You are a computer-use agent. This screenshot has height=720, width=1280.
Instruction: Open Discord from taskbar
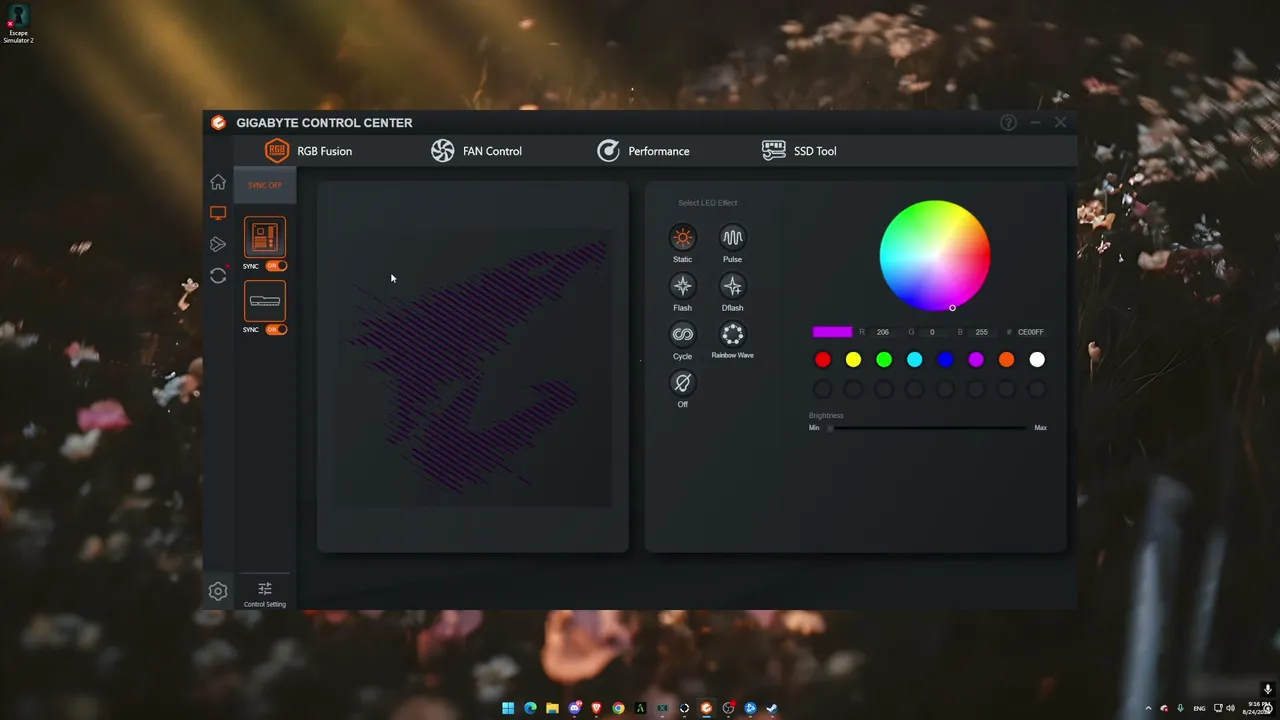pyautogui.click(x=574, y=708)
